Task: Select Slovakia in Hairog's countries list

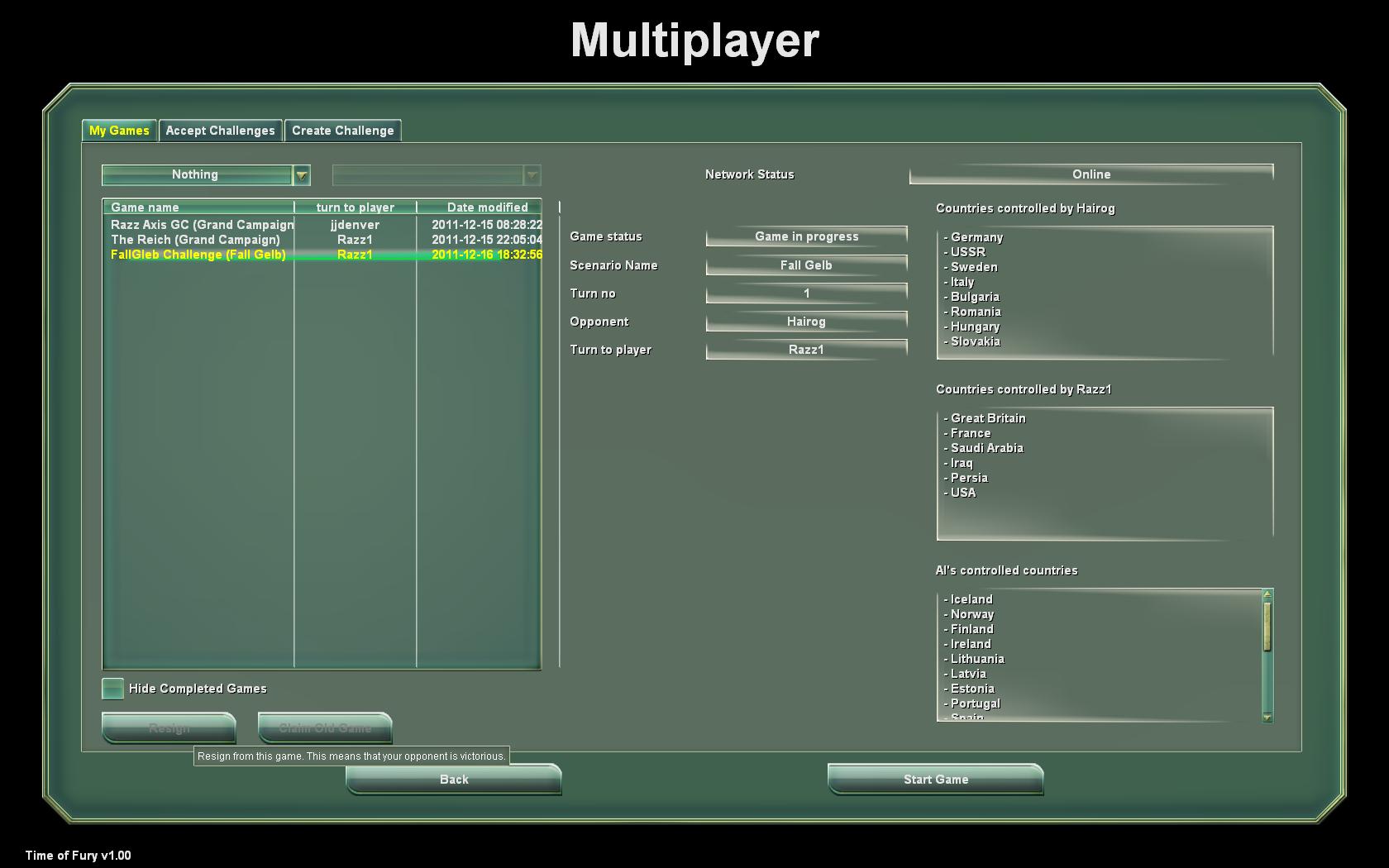Action: (971, 341)
